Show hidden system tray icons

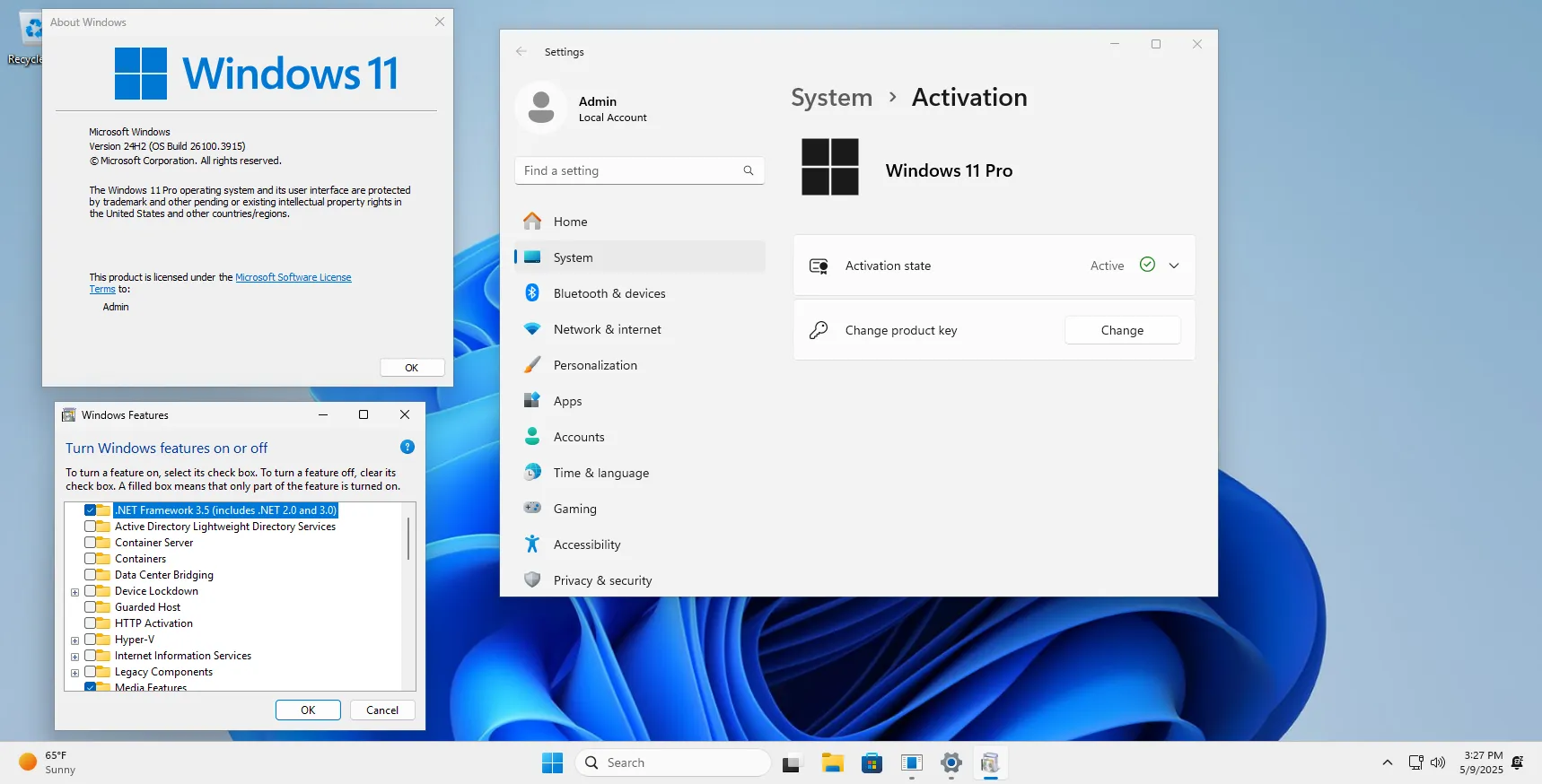pyautogui.click(x=1388, y=762)
